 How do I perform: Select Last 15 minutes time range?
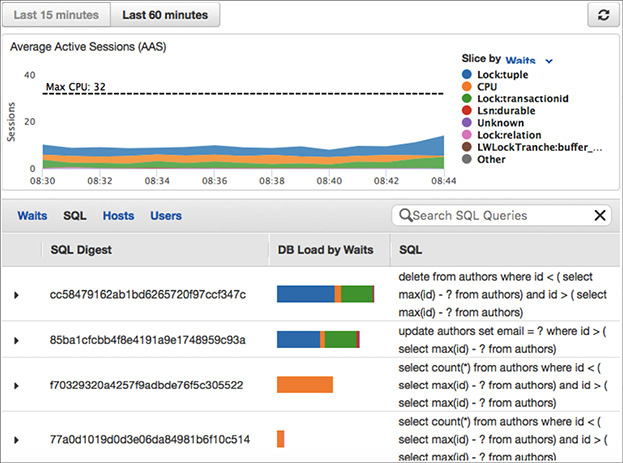pos(56,15)
